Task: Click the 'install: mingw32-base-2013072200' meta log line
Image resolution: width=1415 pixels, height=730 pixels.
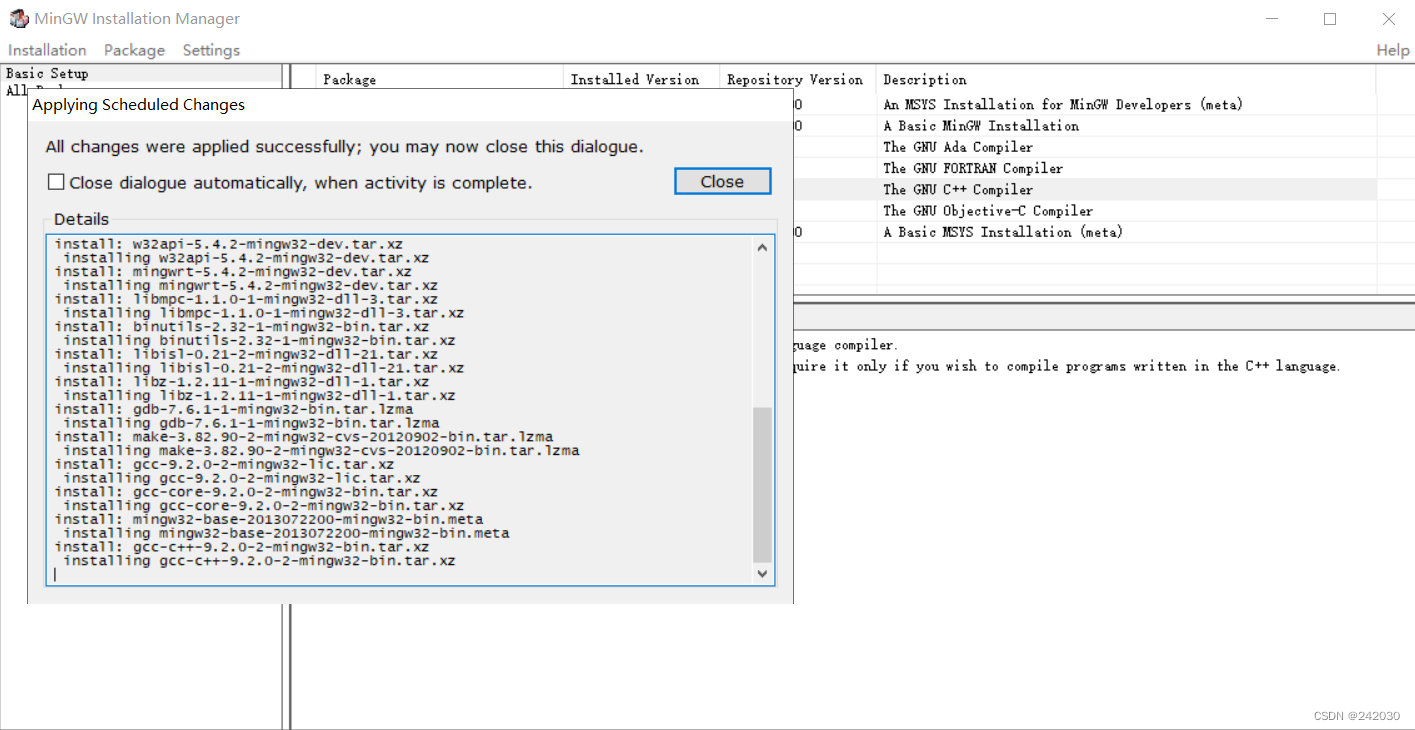Action: tap(268, 520)
